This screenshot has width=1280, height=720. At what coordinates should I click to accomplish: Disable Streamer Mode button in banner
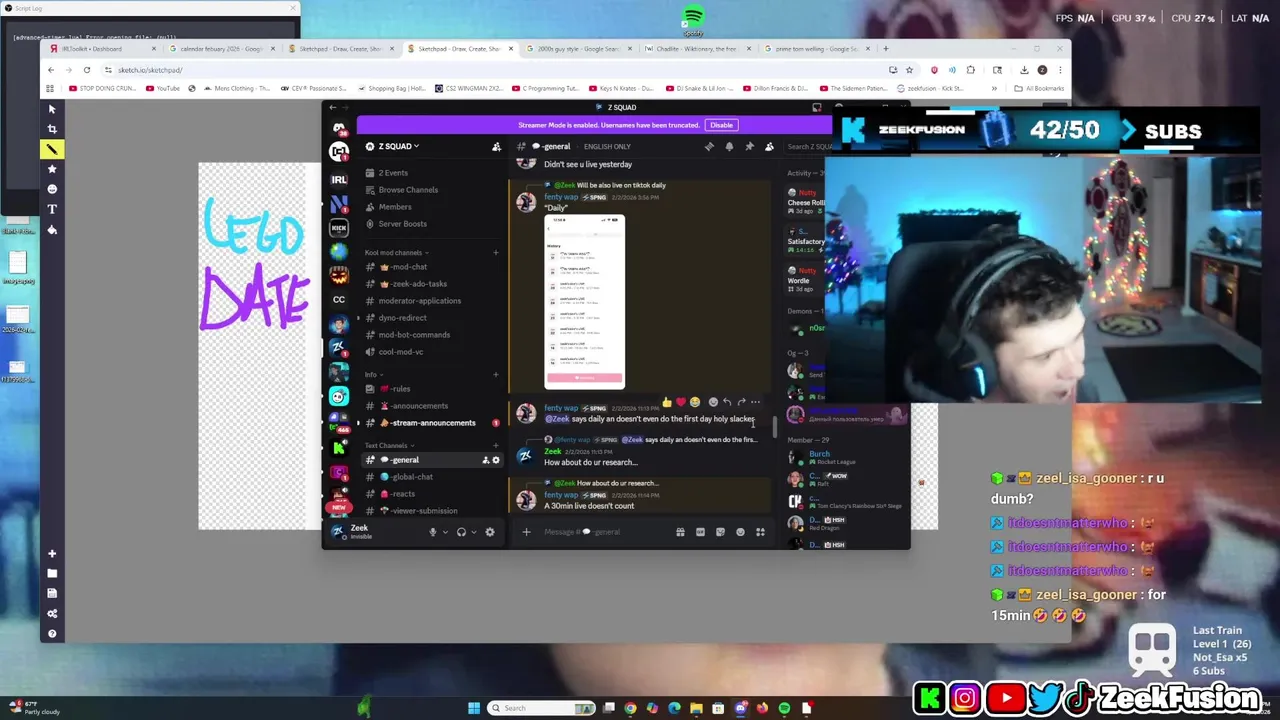(721, 125)
